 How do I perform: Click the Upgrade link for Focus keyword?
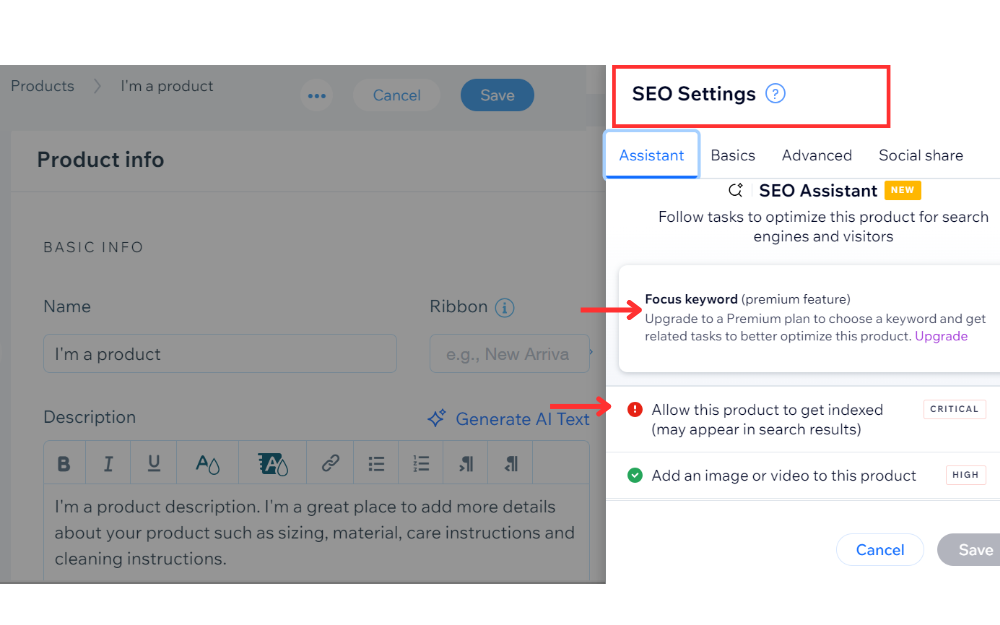tap(941, 336)
